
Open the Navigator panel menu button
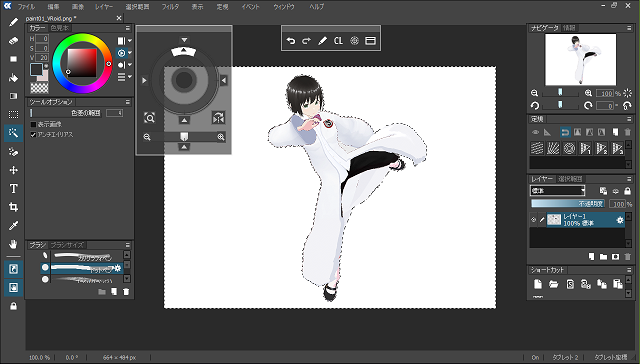(629, 28)
